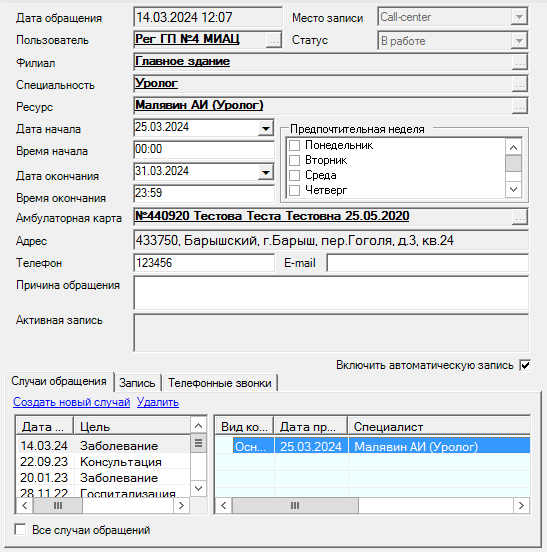Click the Малявин АИ (Уролог) resource link
Viewport: 547px width, 552px height.
tap(199, 105)
